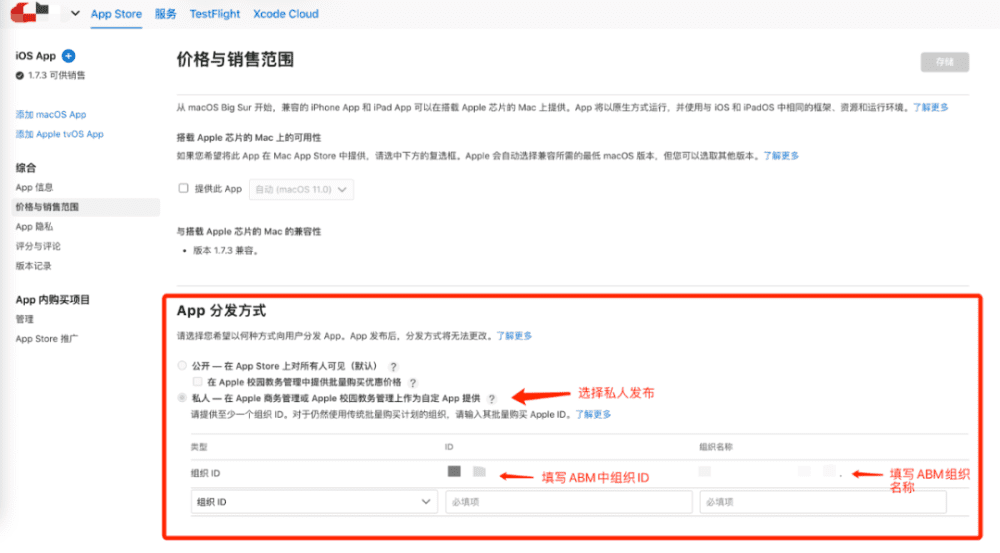Image resolution: width=1000 pixels, height=553 pixels.
Task: Click the blue plus icon beside iOS App
Action: [68, 56]
